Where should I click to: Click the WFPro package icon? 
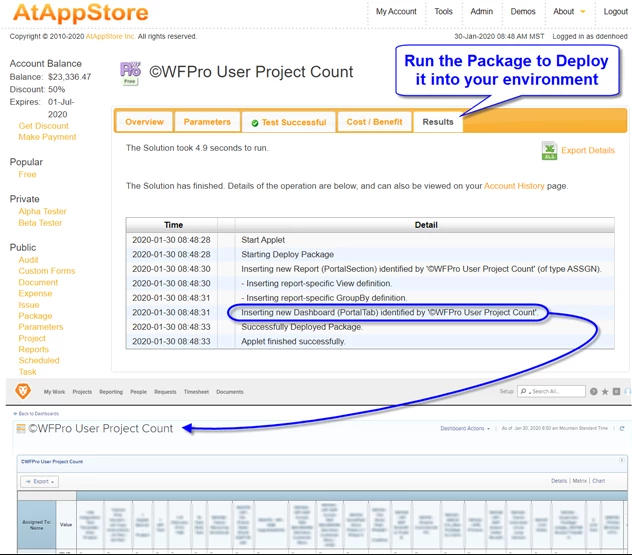coord(130,73)
